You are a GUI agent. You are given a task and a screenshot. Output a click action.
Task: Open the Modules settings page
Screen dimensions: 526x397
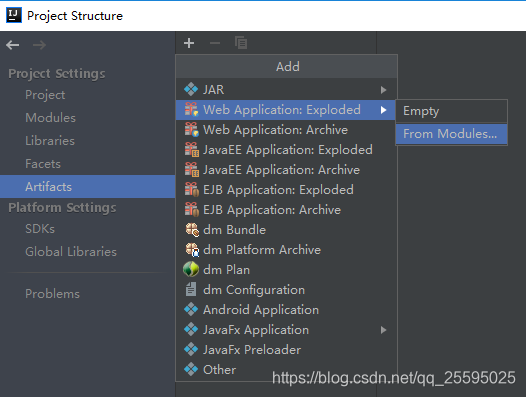pyautogui.click(x=87, y=118)
